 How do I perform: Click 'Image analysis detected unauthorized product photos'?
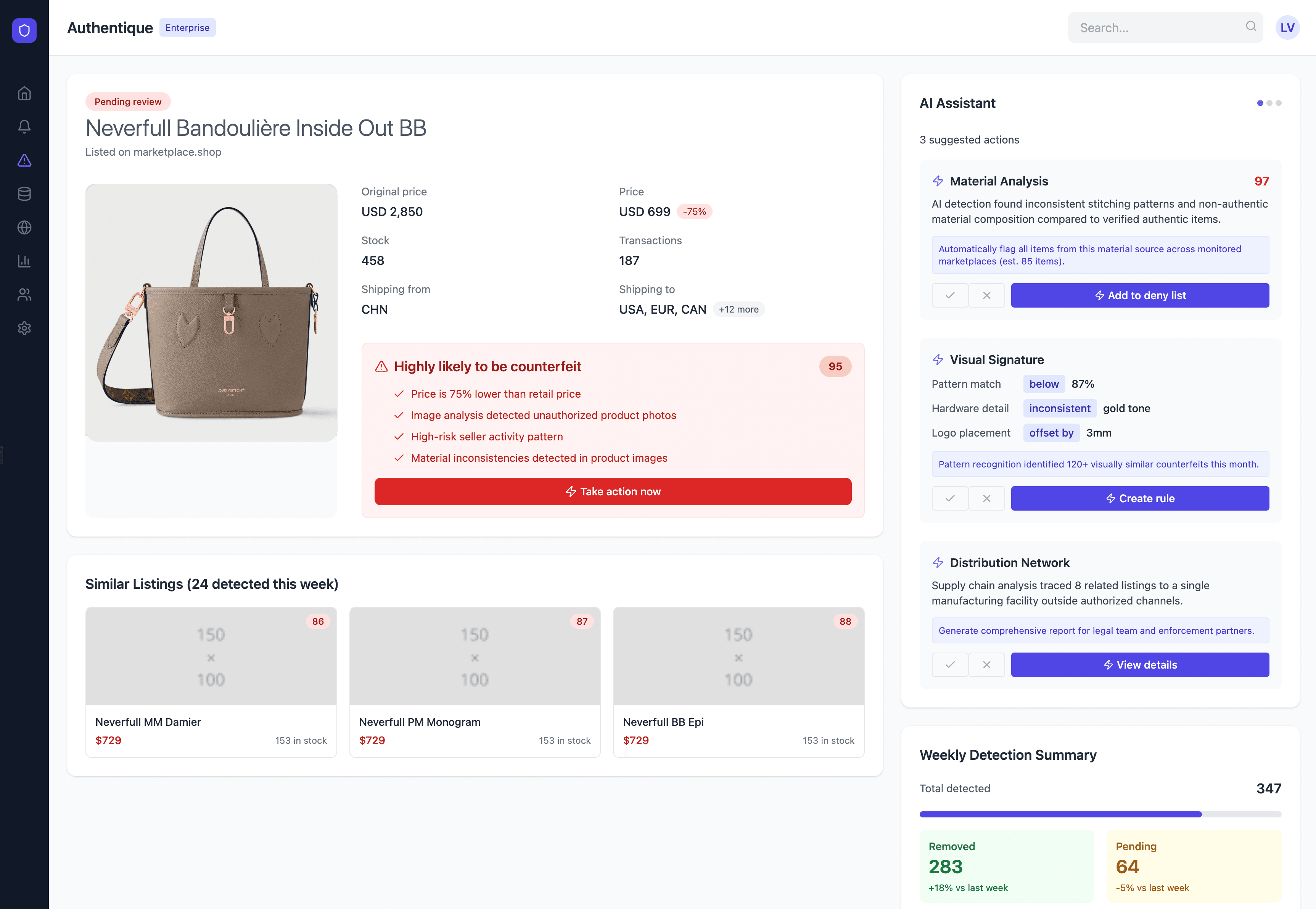tap(544, 415)
